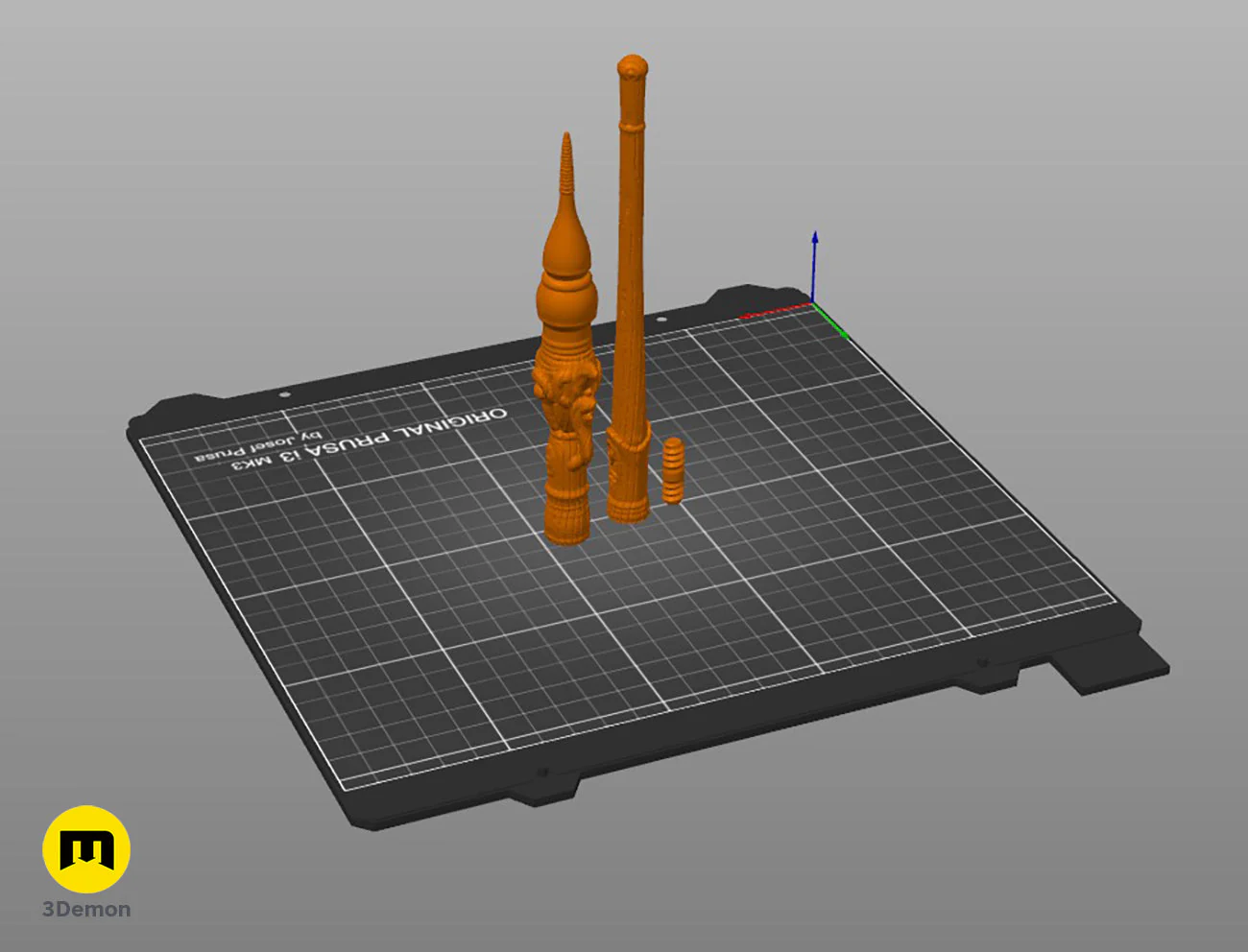The image size is (1248, 952).
Task: Click the yellow 3Demon logo icon
Action: [x=86, y=849]
